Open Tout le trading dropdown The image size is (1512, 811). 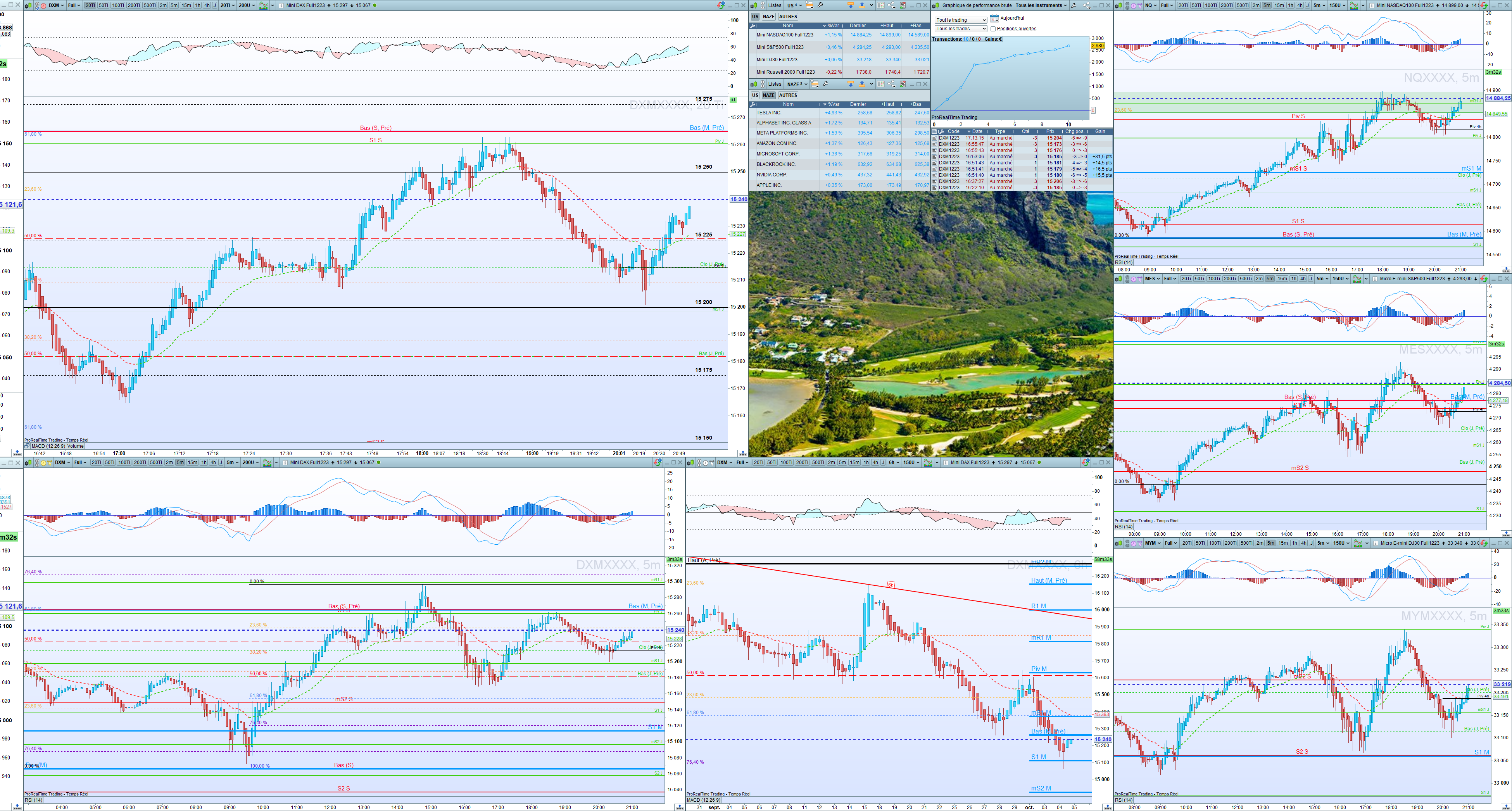(x=960, y=20)
